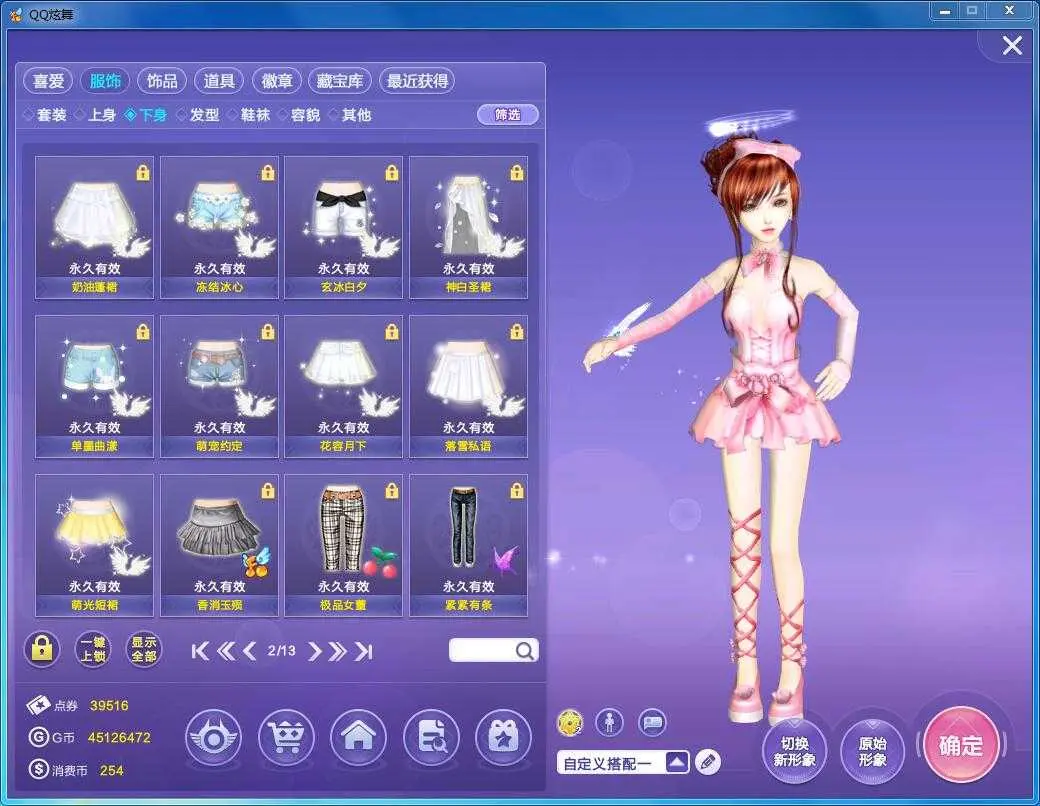Click the 原始形象 button
The image size is (1040, 806).
872,752
